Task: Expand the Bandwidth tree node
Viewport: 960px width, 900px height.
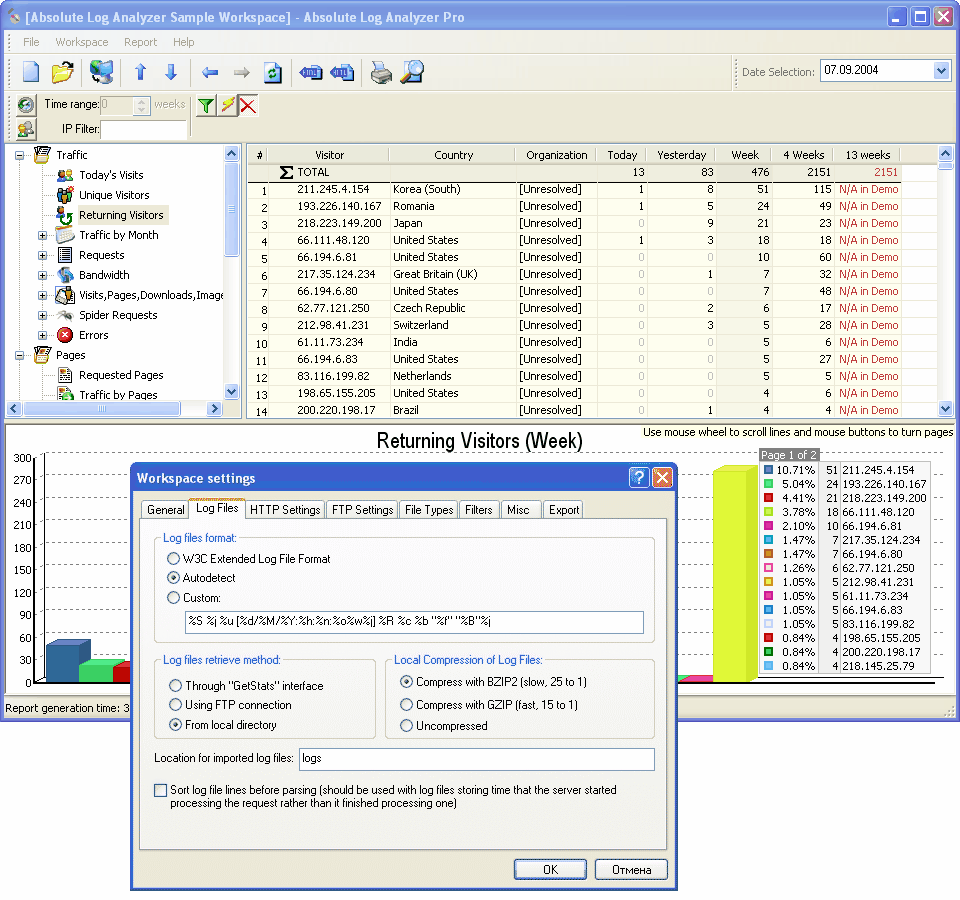Action: 42,276
